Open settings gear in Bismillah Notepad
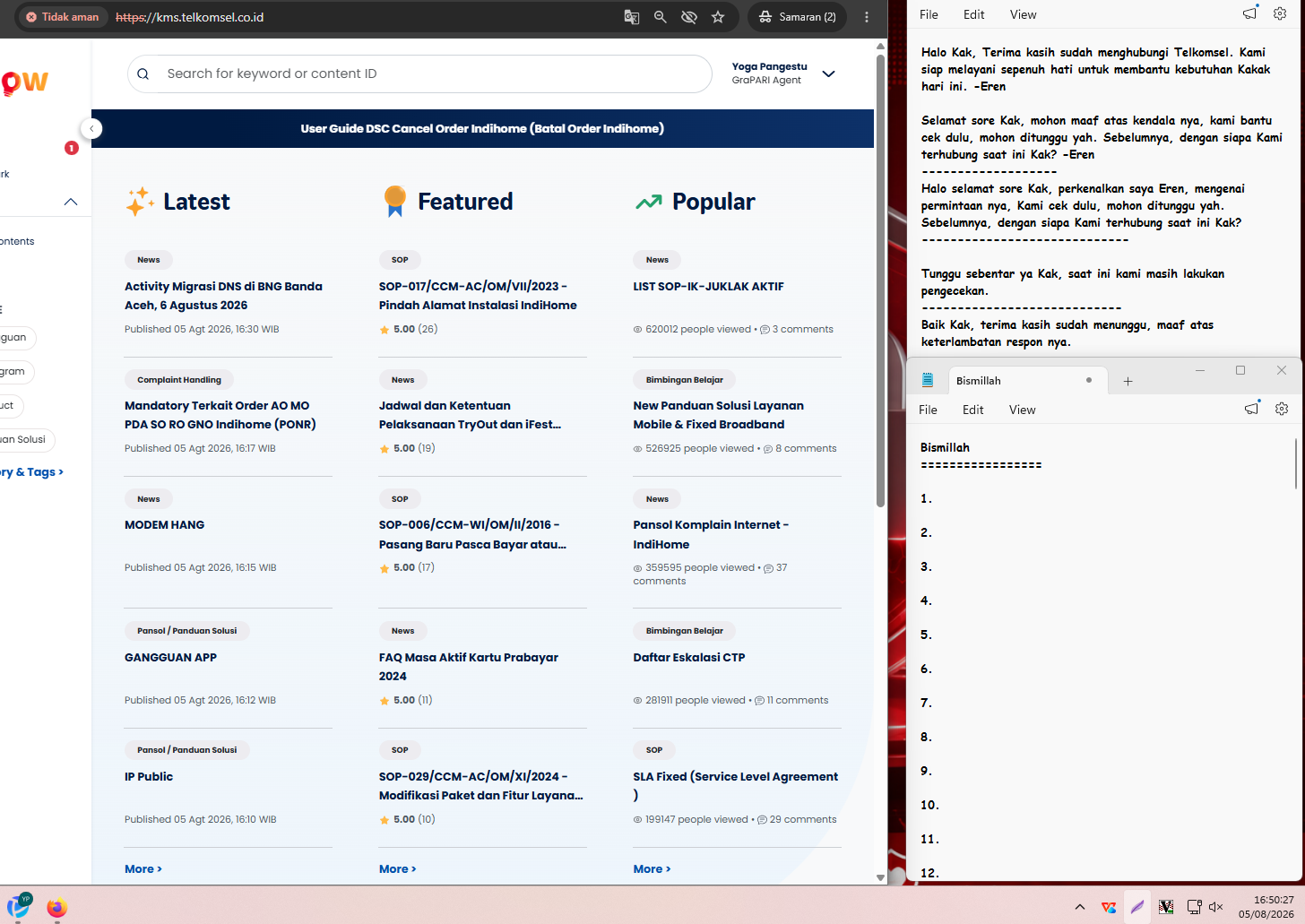 [1282, 409]
